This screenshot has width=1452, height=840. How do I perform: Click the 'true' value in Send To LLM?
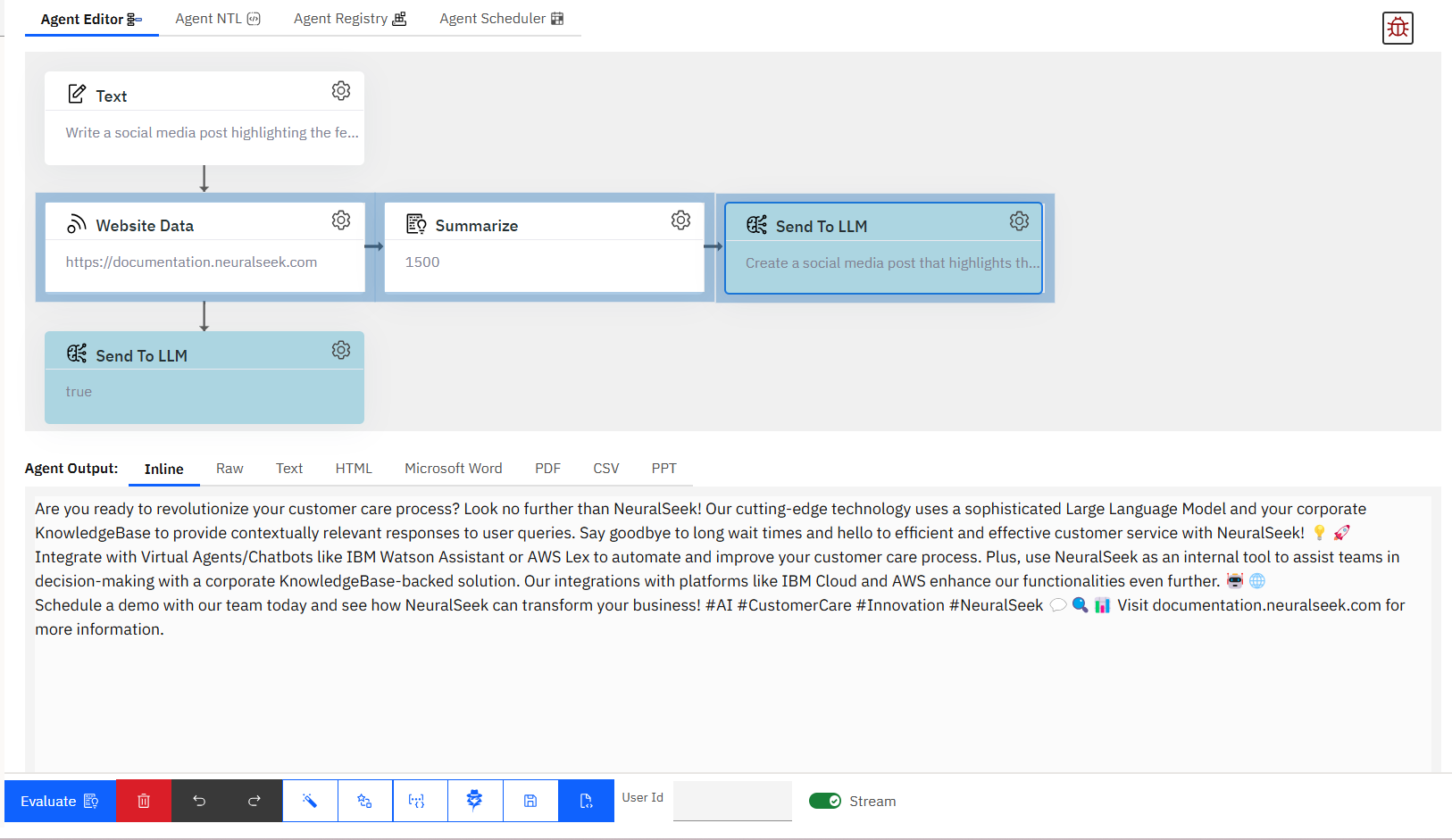coord(79,392)
